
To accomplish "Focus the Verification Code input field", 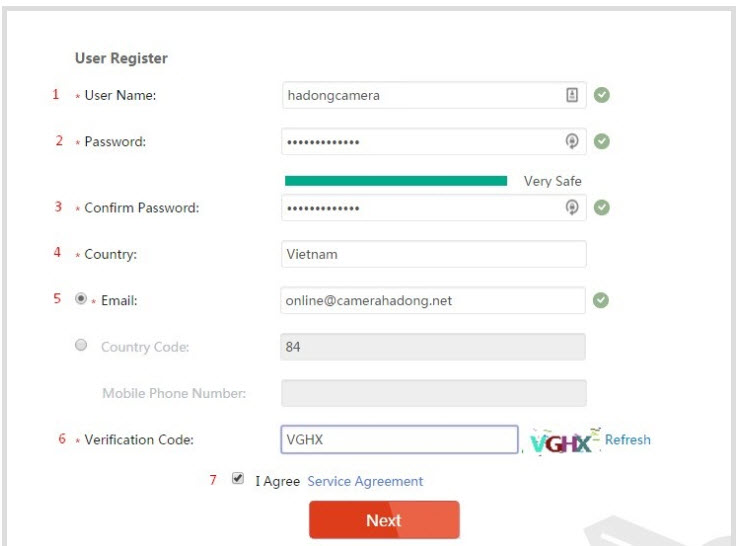I will point(399,440).
